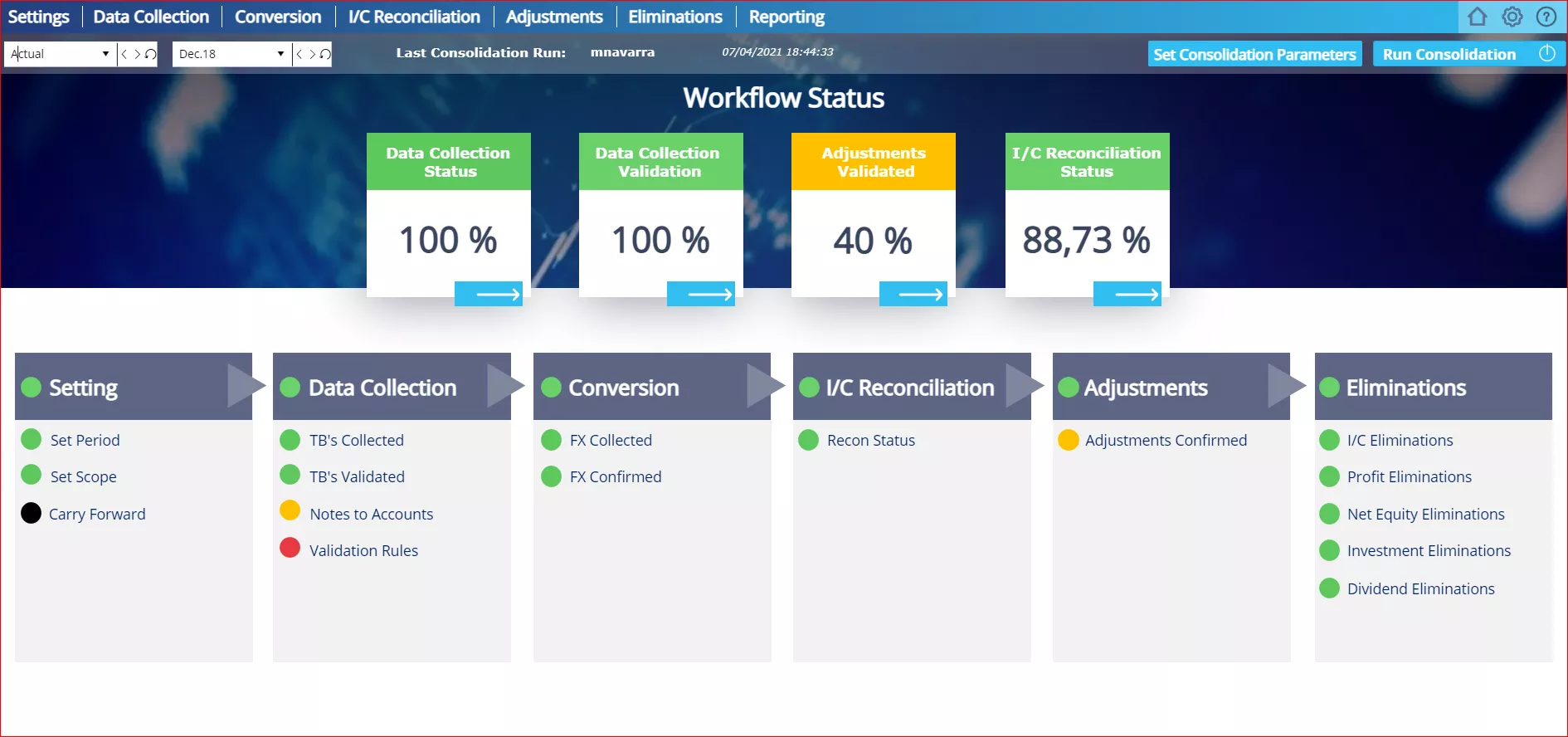The width and height of the screenshot is (1568, 737).
Task: Click previous arrow next to Actual dropdown
Action: tap(124, 54)
